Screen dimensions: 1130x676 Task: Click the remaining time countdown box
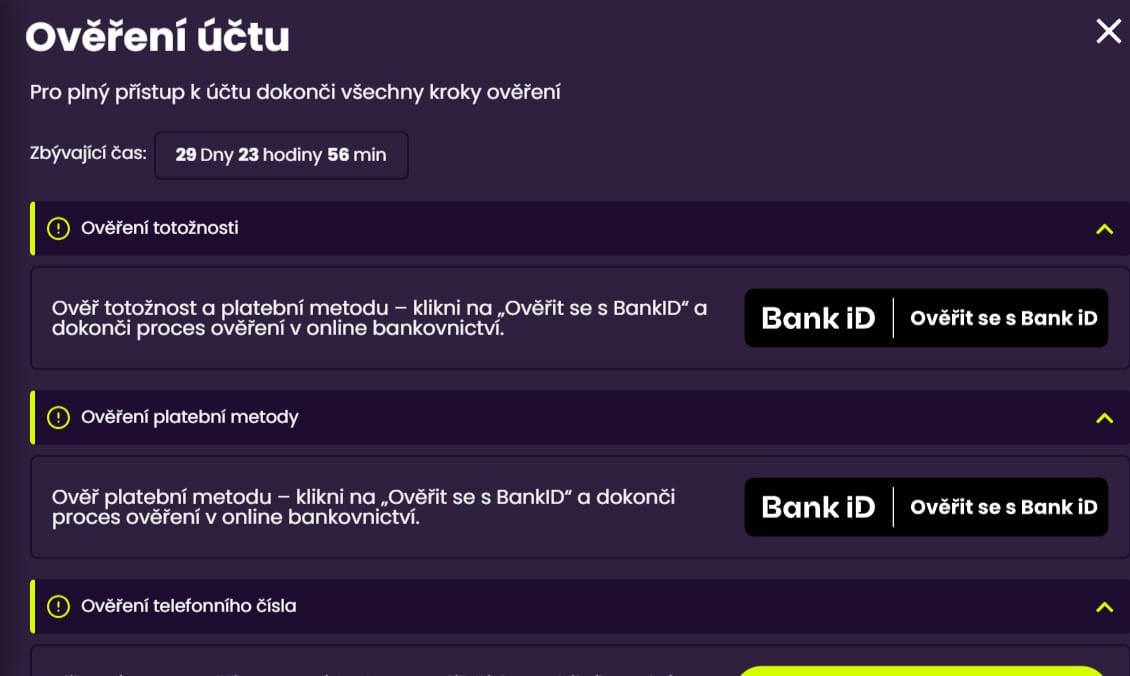[x=281, y=155]
